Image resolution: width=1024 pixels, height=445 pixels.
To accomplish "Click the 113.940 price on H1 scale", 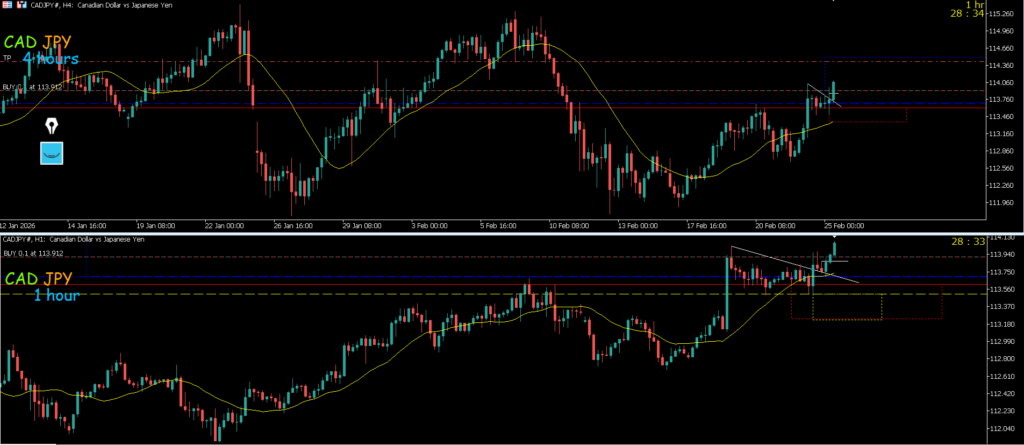I will tap(1000, 254).
